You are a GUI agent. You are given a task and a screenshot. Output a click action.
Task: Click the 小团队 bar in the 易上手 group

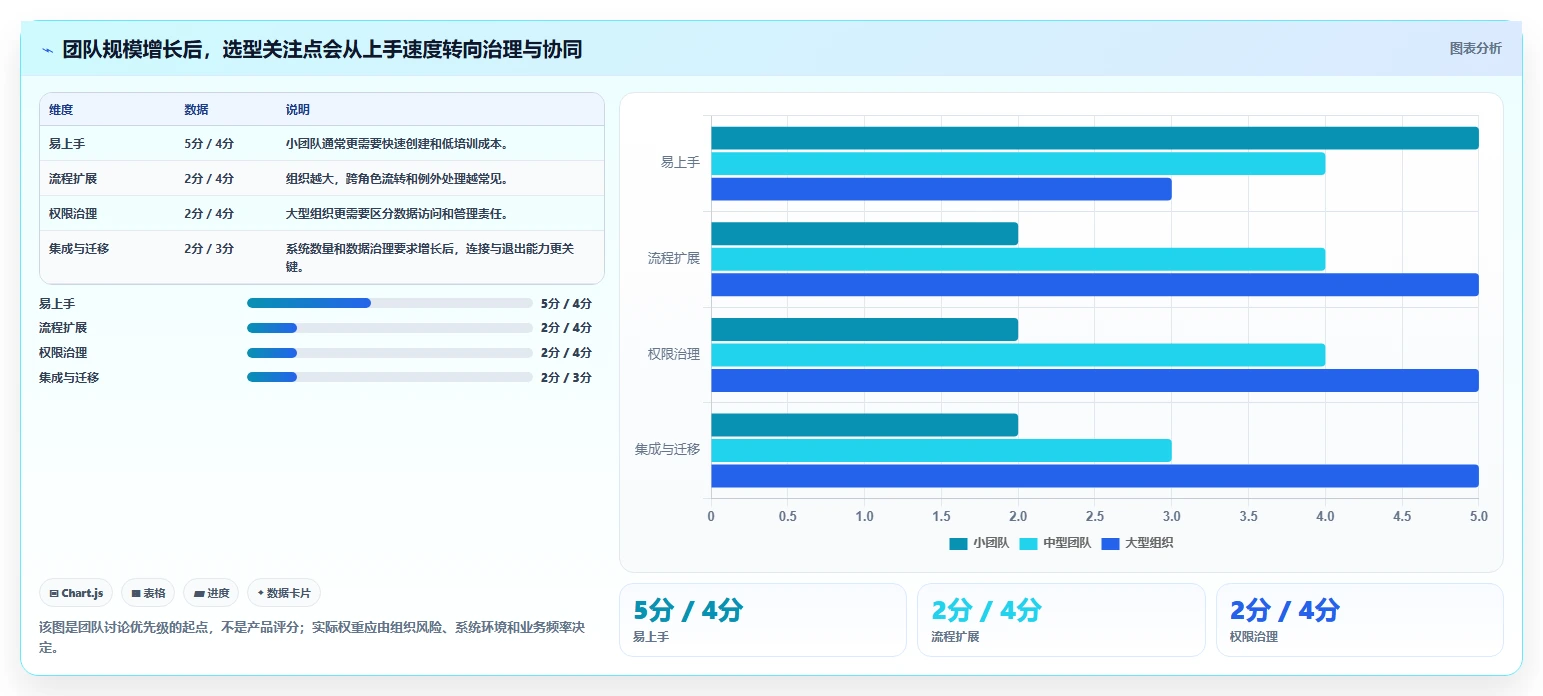[x=1095, y=138]
